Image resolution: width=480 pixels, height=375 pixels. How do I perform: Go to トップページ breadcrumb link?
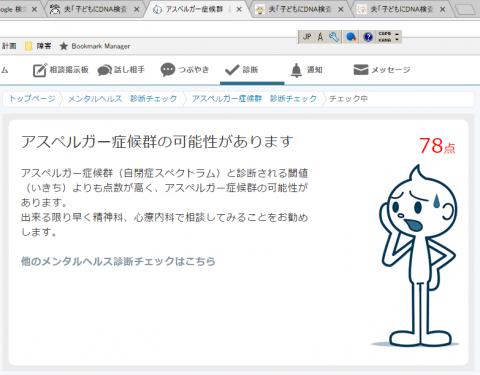click(x=32, y=99)
